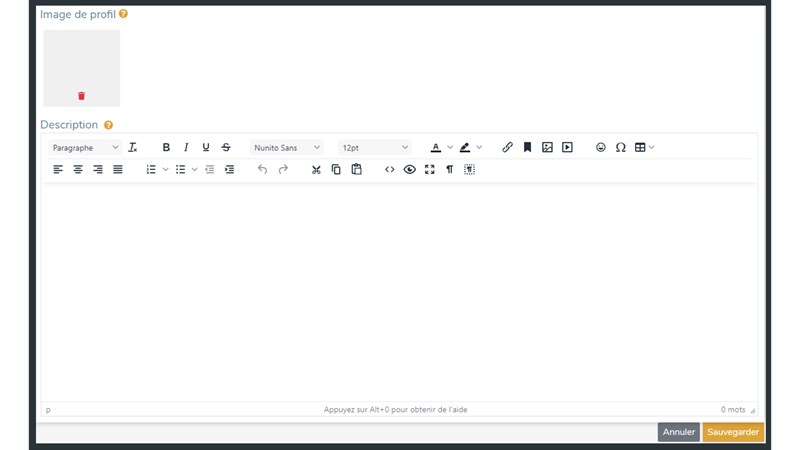Click the editor resize handle
Image resolution: width=800 pixels, height=450 pixels.
pyautogui.click(x=753, y=410)
